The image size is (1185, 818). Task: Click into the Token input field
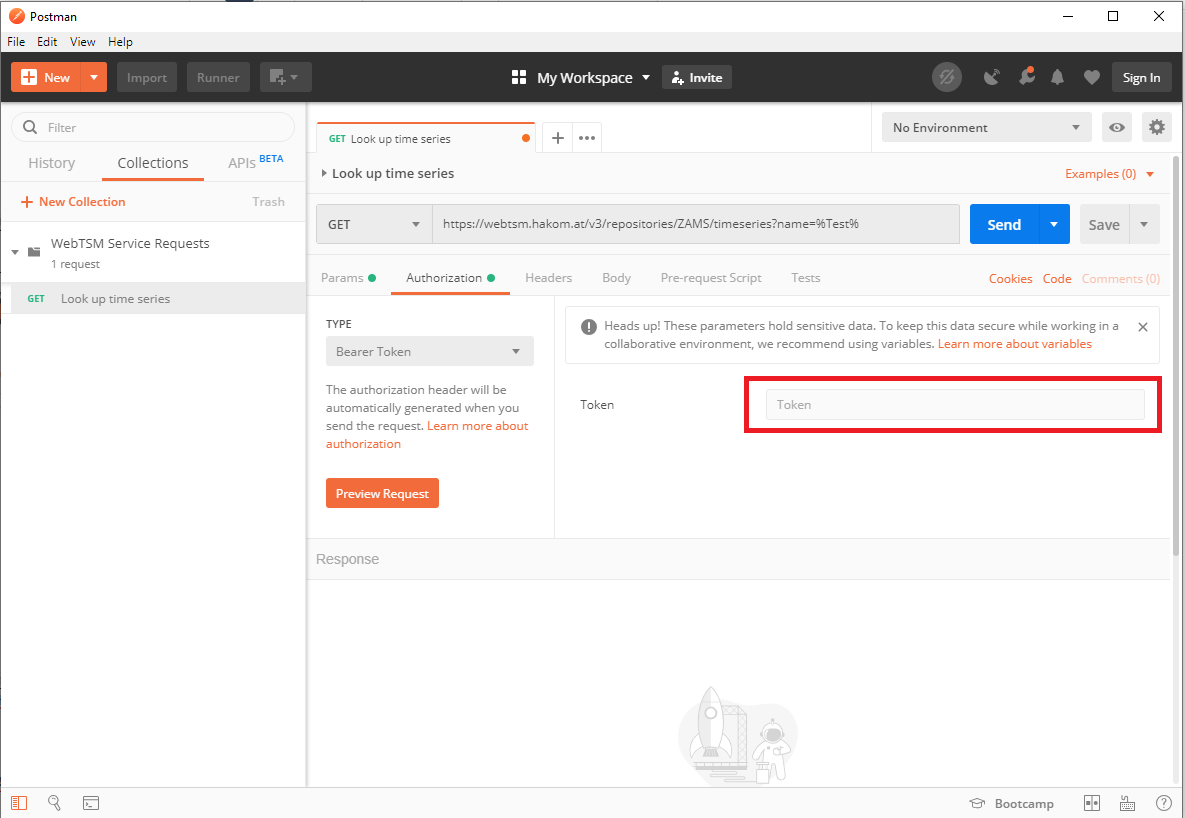(x=954, y=404)
